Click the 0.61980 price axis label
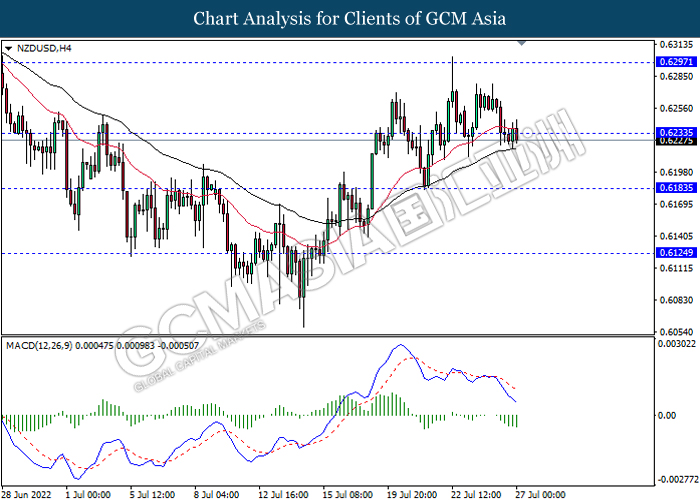700x500 pixels. pos(677,172)
